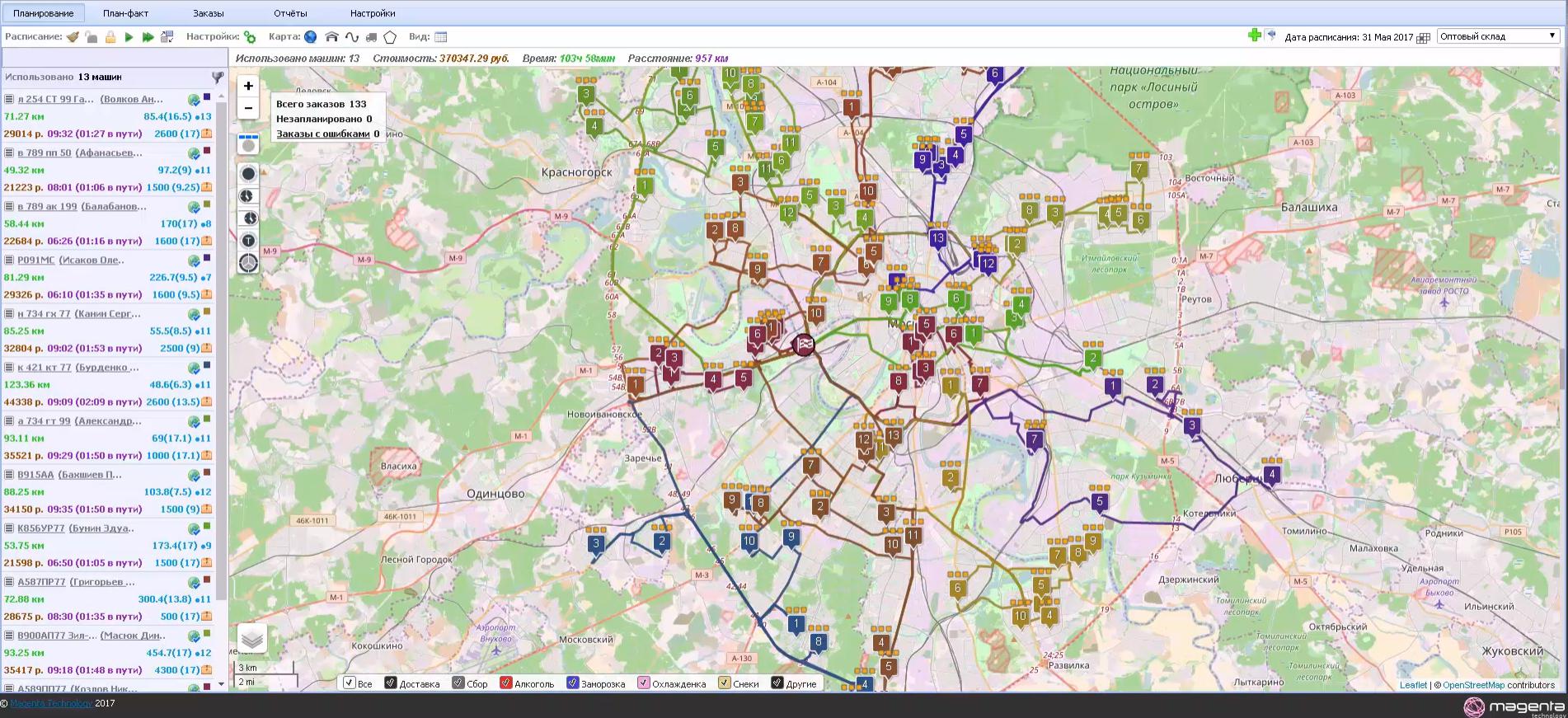This screenshot has height=718, width=1568.
Task: Expand the Р091МС vehicle row menu
Action: (9, 260)
